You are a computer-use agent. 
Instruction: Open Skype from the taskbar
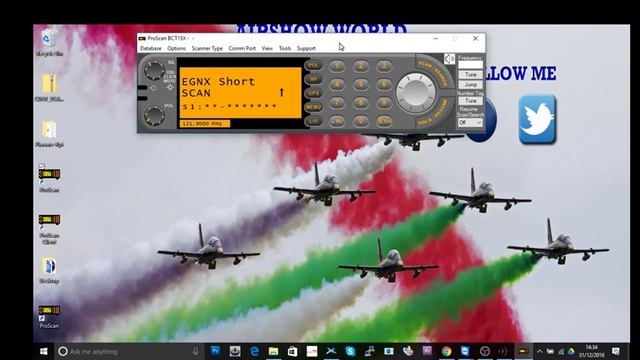point(350,351)
